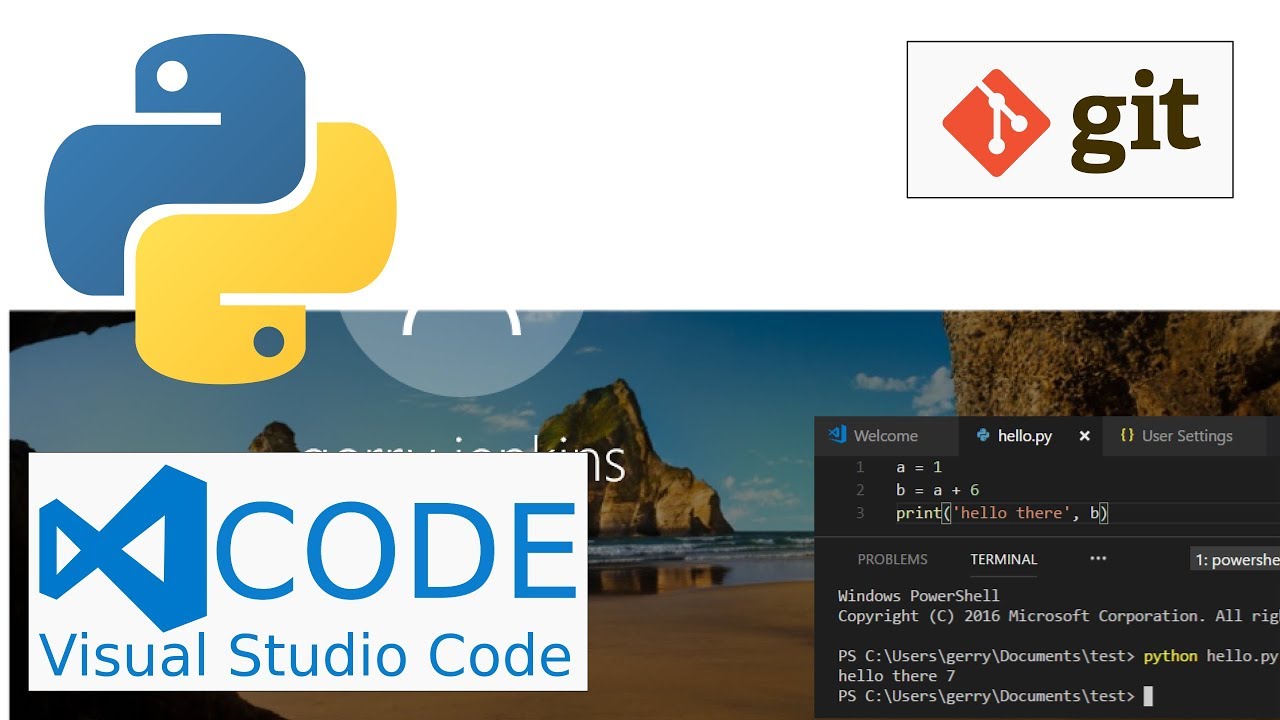The width and height of the screenshot is (1280, 720).
Task: Click the print('hello there', b) line
Action: [1003, 513]
